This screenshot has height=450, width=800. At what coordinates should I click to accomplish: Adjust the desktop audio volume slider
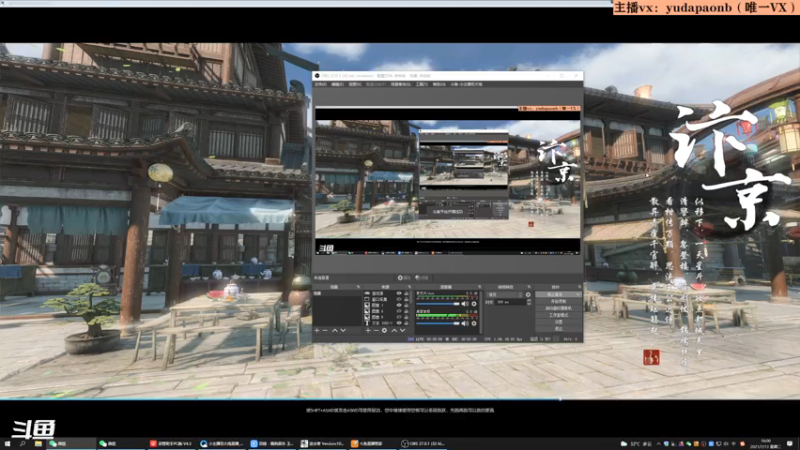[438, 323]
